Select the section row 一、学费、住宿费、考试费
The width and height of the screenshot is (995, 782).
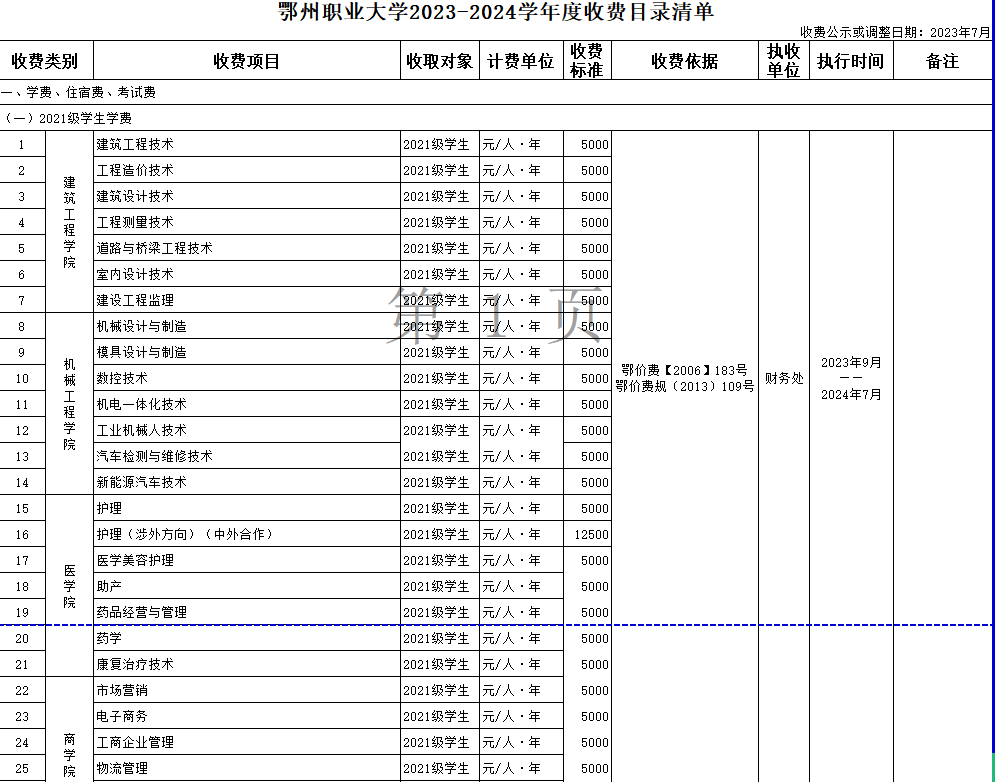coord(80,92)
